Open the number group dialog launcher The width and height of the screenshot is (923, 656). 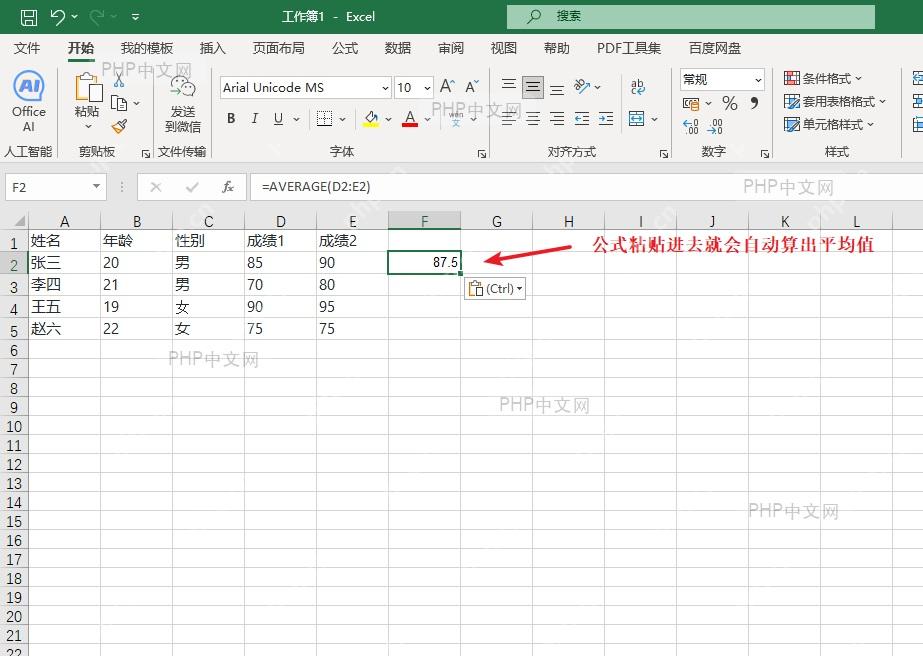coord(765,154)
